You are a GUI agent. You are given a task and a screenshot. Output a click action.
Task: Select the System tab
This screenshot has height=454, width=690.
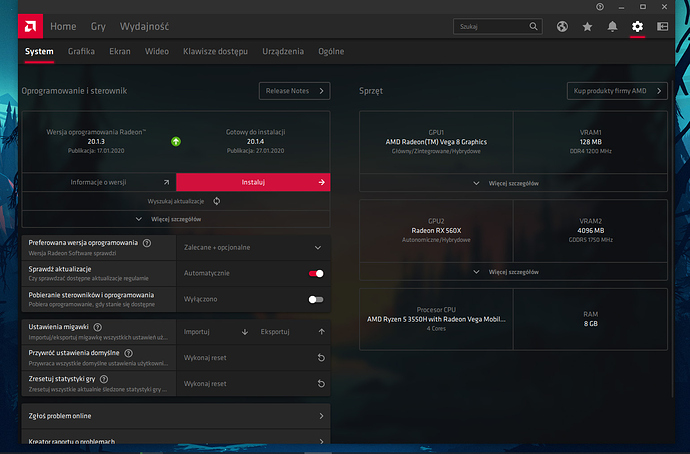pyautogui.click(x=39, y=51)
